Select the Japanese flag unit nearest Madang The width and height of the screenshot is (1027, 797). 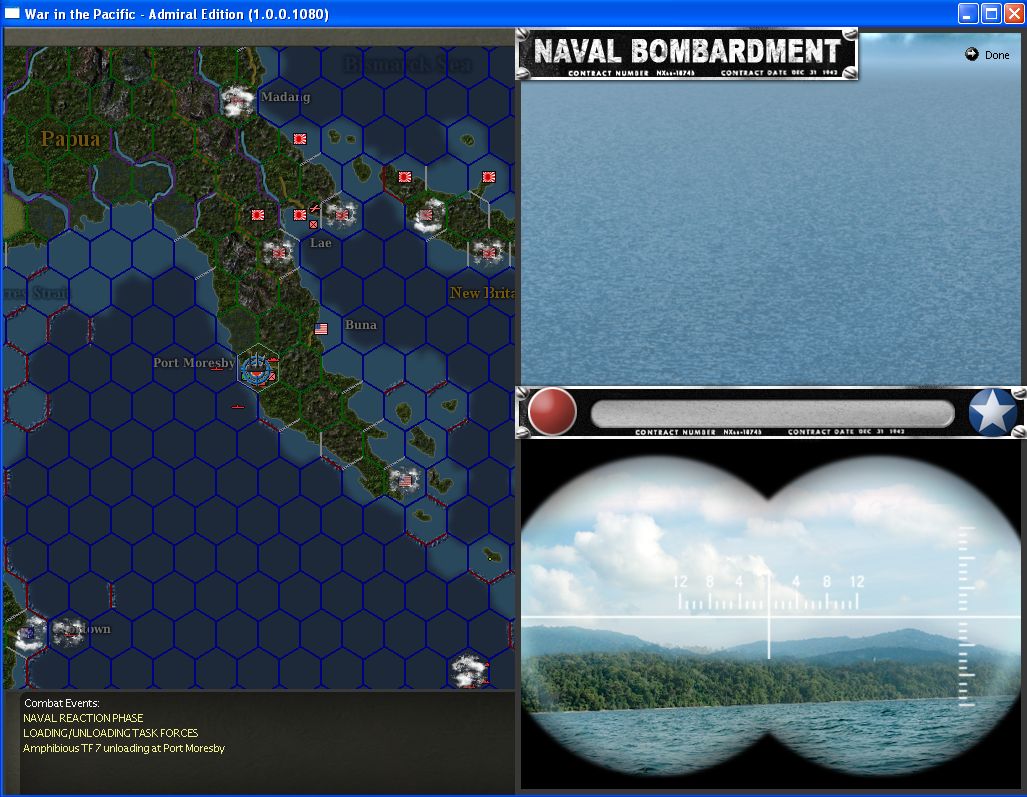pyautogui.click(x=300, y=139)
